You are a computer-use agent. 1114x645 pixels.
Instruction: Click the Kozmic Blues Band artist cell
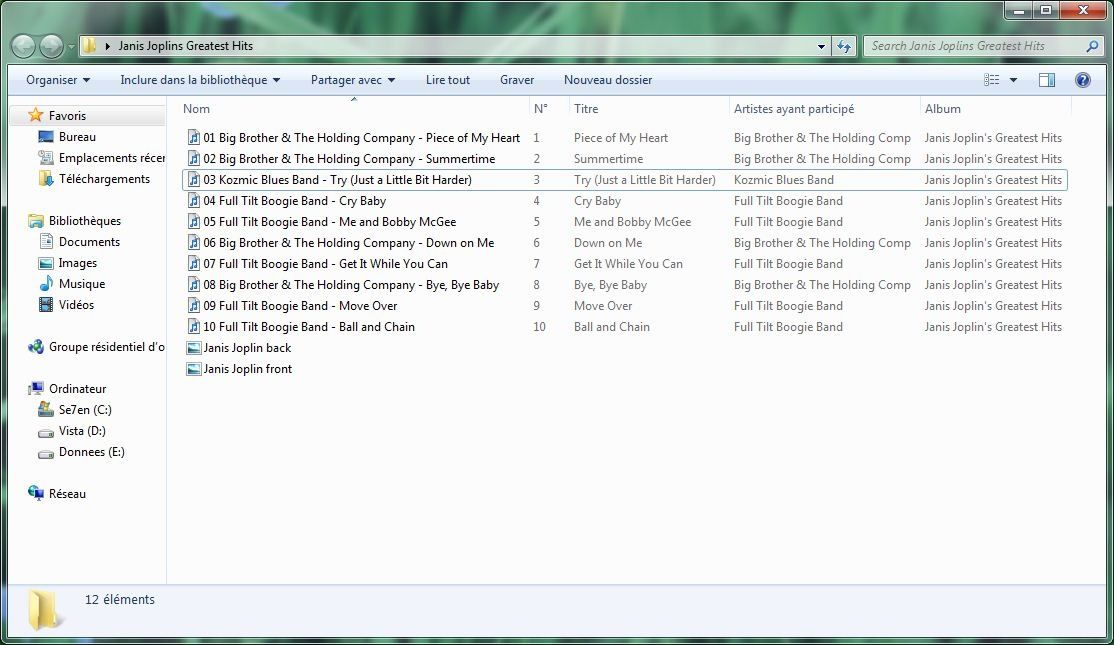[x=784, y=180]
